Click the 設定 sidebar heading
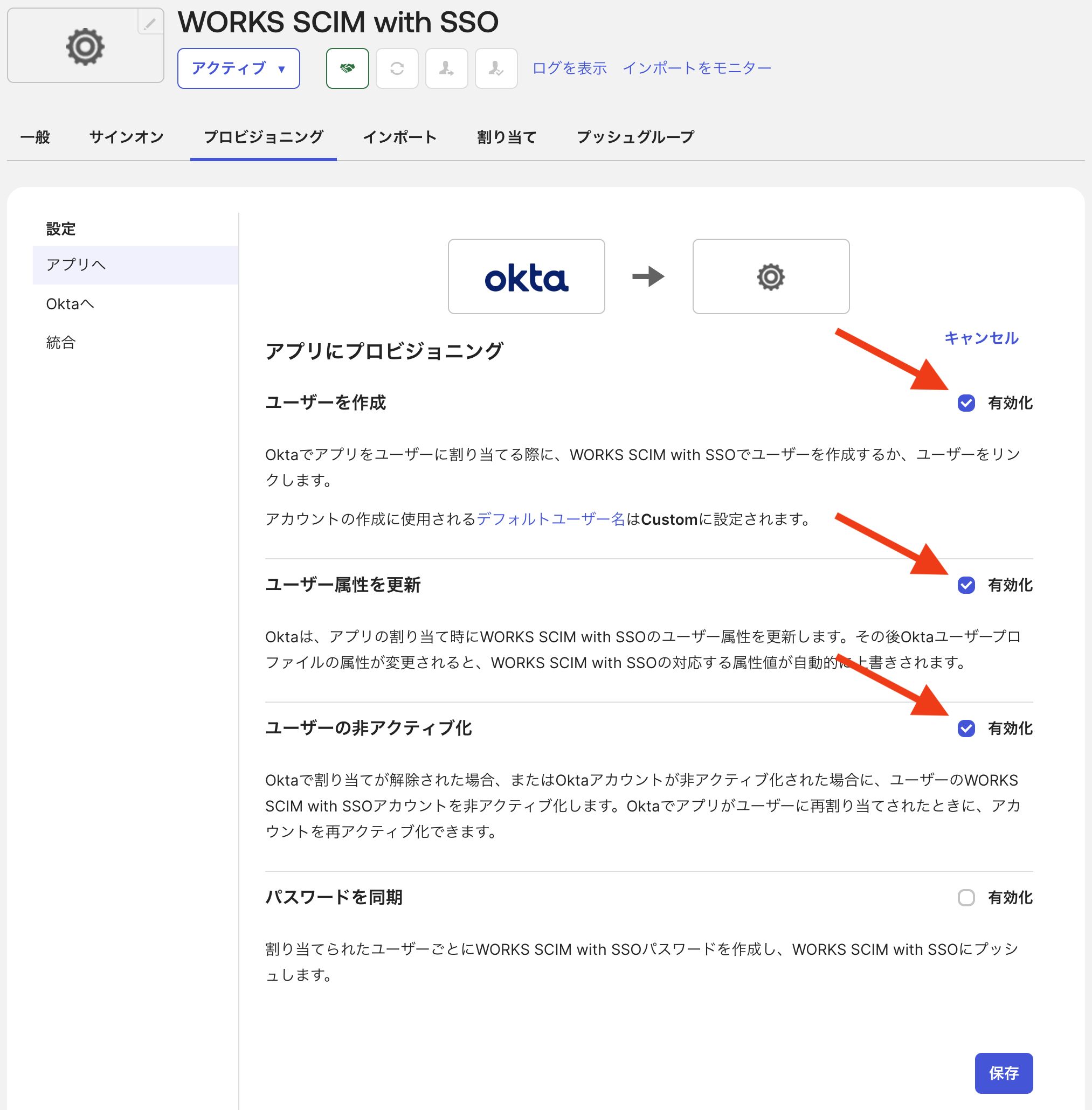The image size is (1092, 1110). [x=61, y=230]
